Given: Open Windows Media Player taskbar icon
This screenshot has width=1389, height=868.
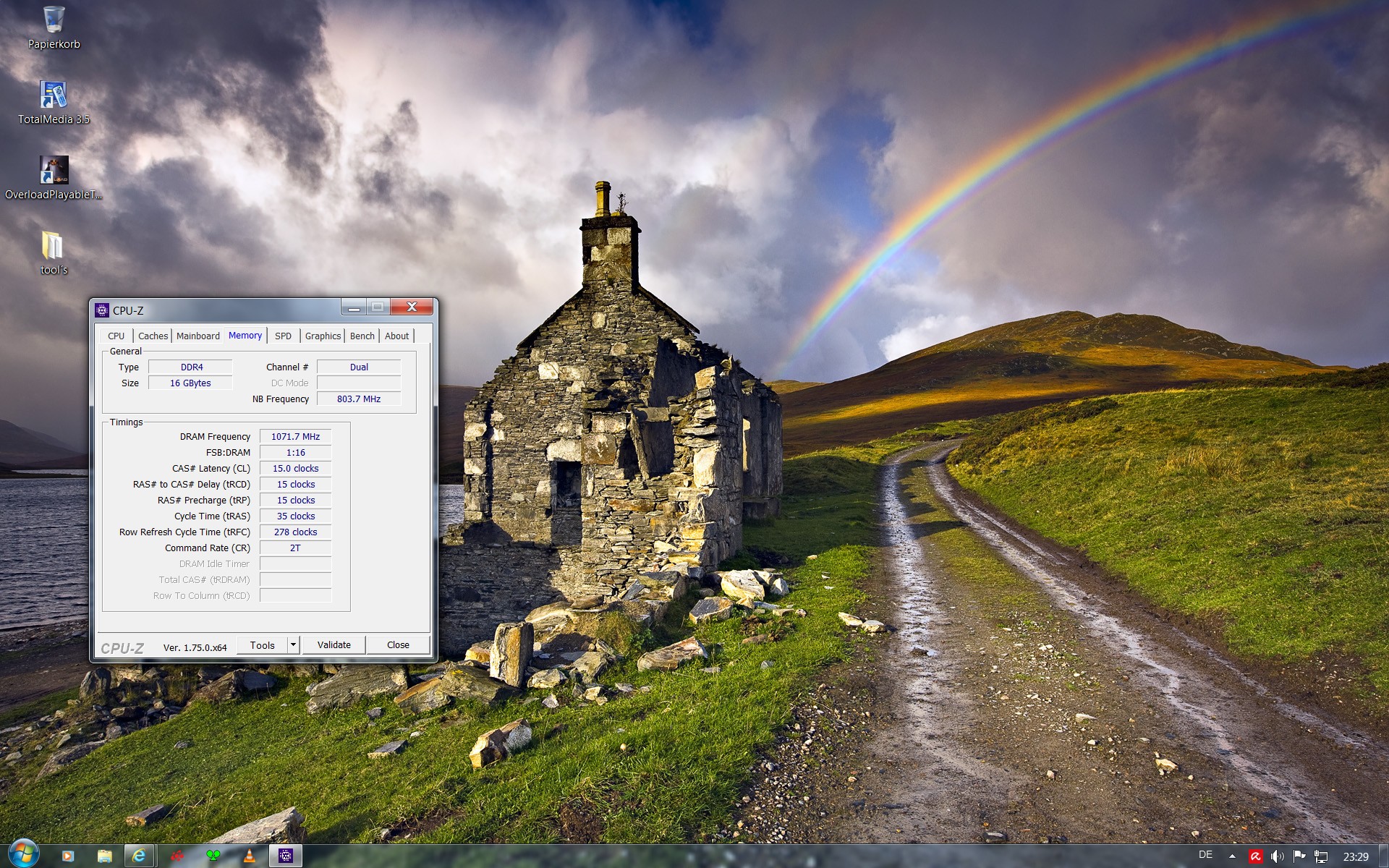Looking at the screenshot, I should click(67, 856).
